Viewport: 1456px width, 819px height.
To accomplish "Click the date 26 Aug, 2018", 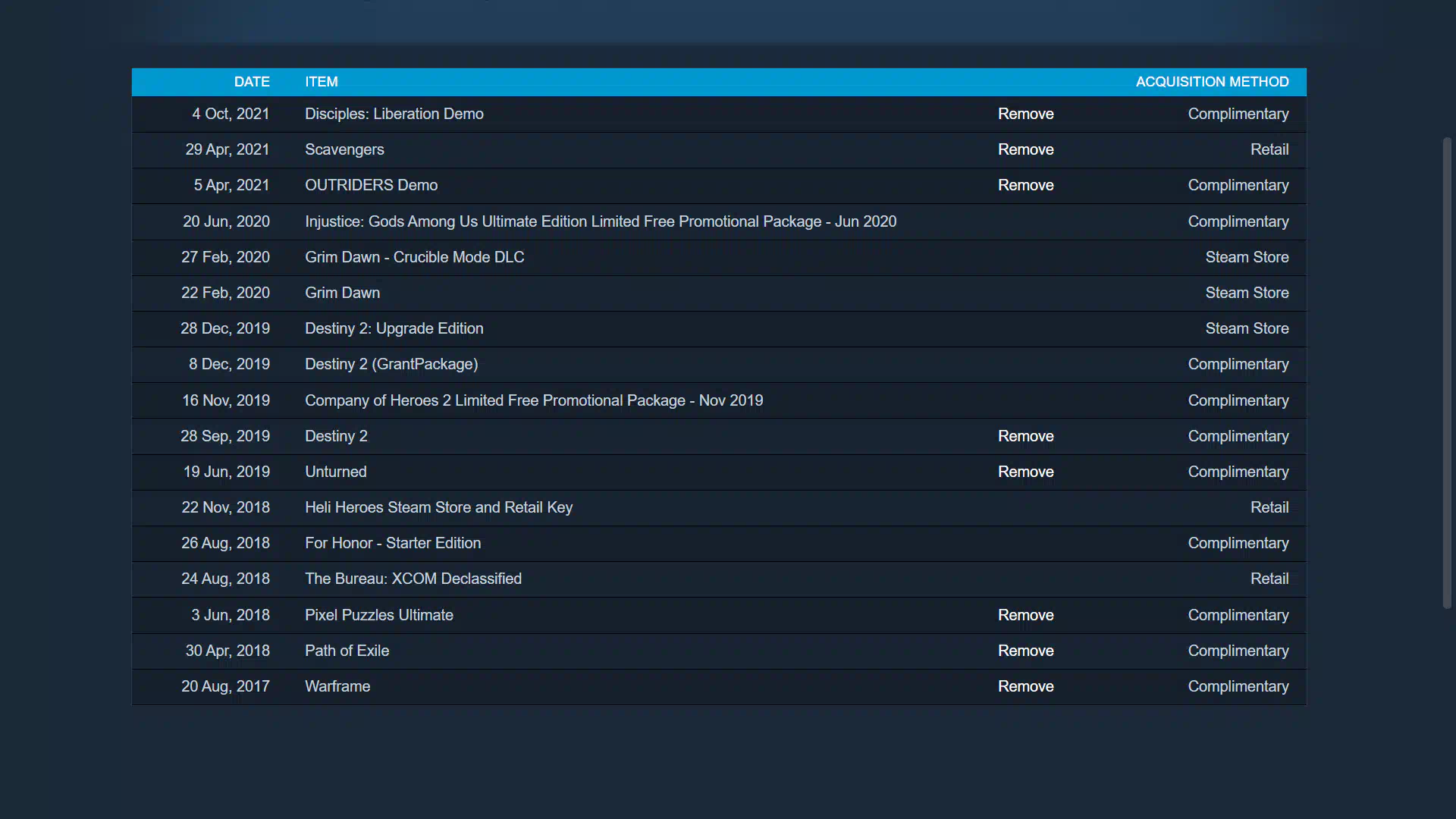I will click(225, 543).
